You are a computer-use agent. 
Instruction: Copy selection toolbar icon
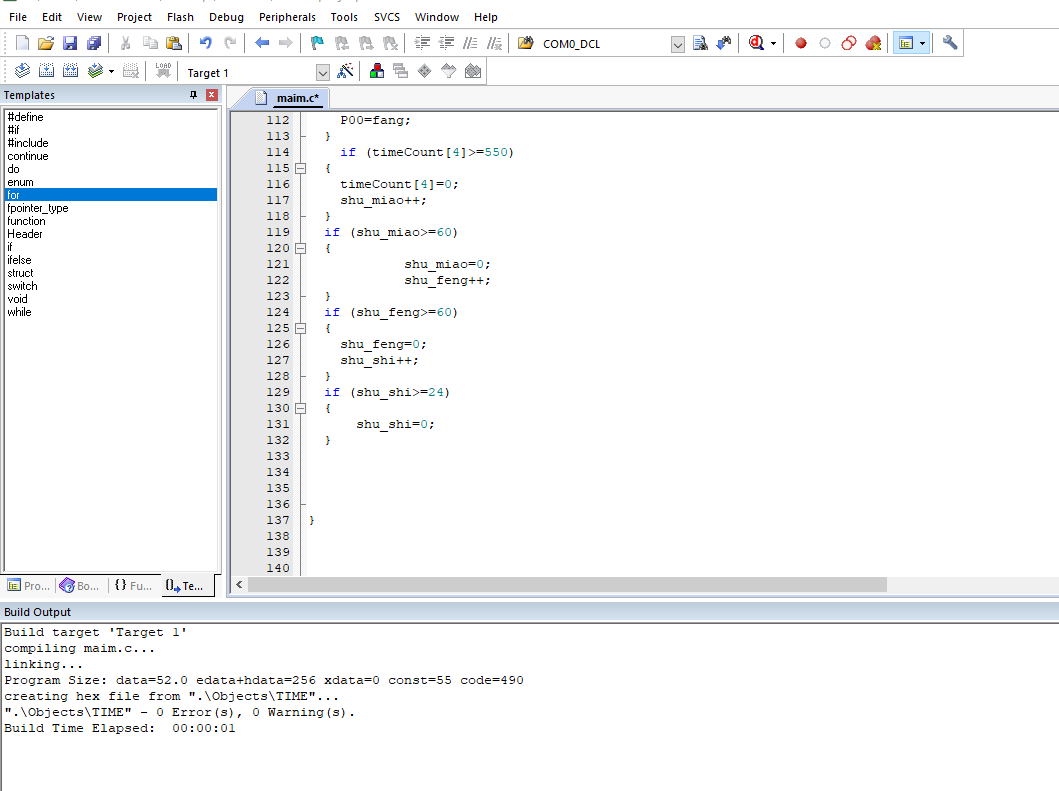pyautogui.click(x=150, y=43)
